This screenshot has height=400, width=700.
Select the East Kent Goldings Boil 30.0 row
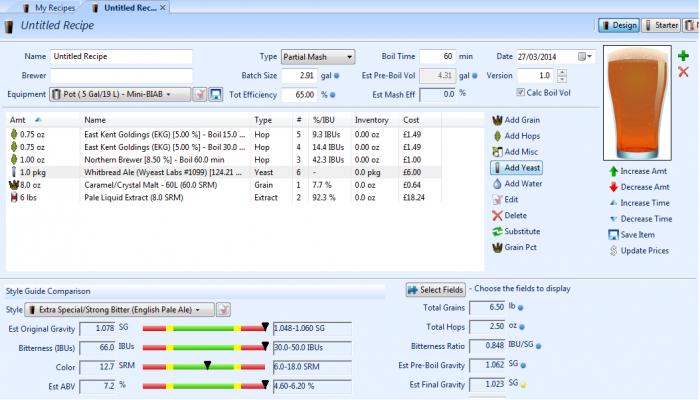pos(225,147)
